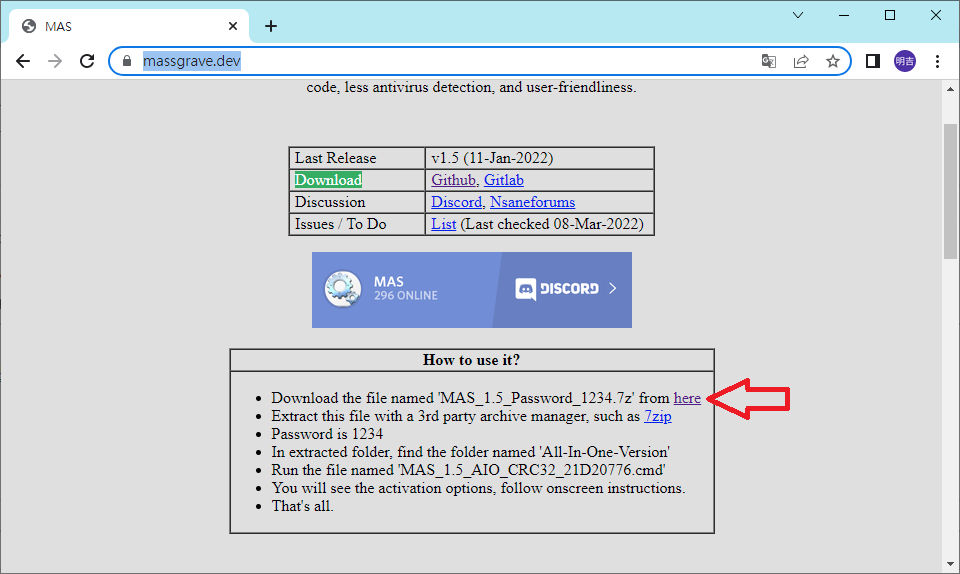The image size is (960, 574).
Task: Open the issues List link
Action: [x=443, y=224]
